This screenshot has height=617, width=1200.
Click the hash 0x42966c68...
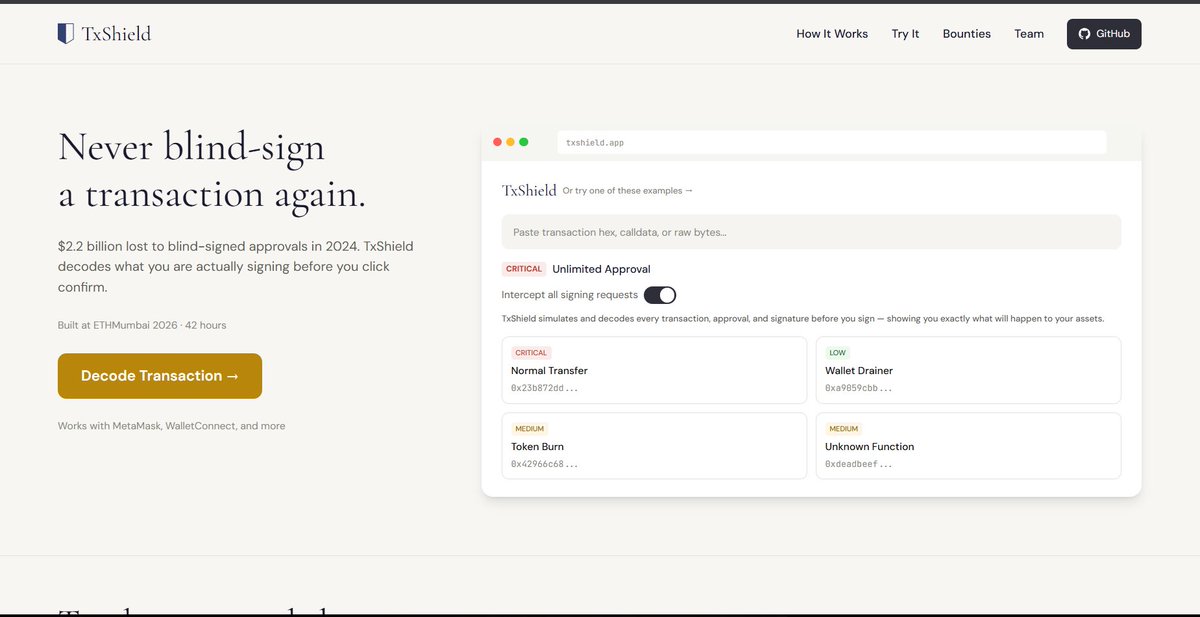click(x=544, y=464)
